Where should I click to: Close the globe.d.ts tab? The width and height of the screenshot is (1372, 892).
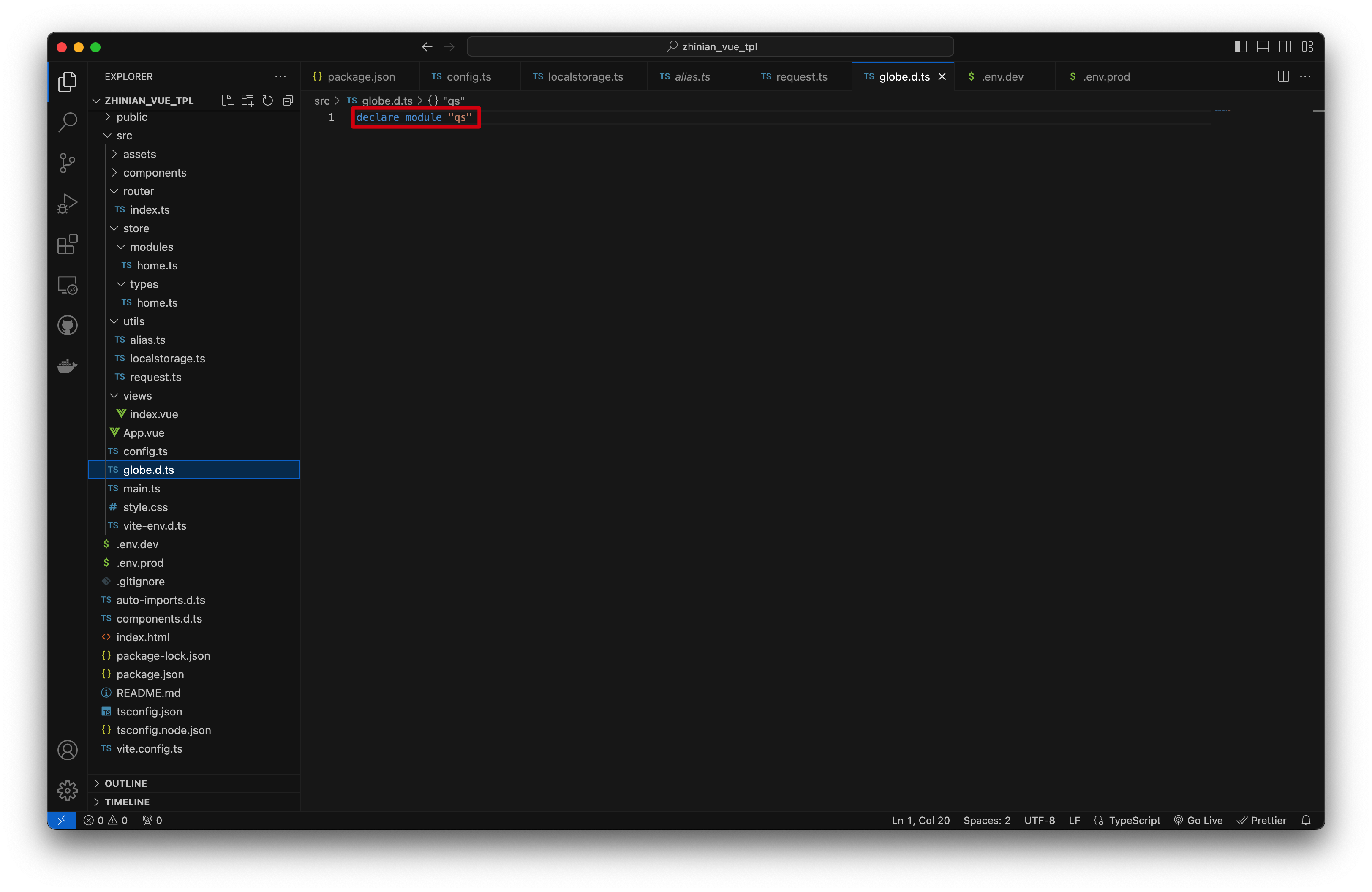(942, 76)
